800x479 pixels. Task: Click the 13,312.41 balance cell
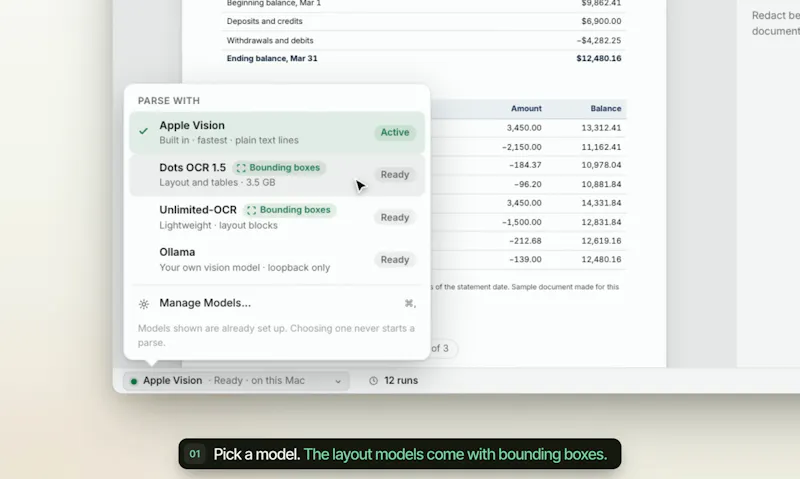(x=601, y=128)
